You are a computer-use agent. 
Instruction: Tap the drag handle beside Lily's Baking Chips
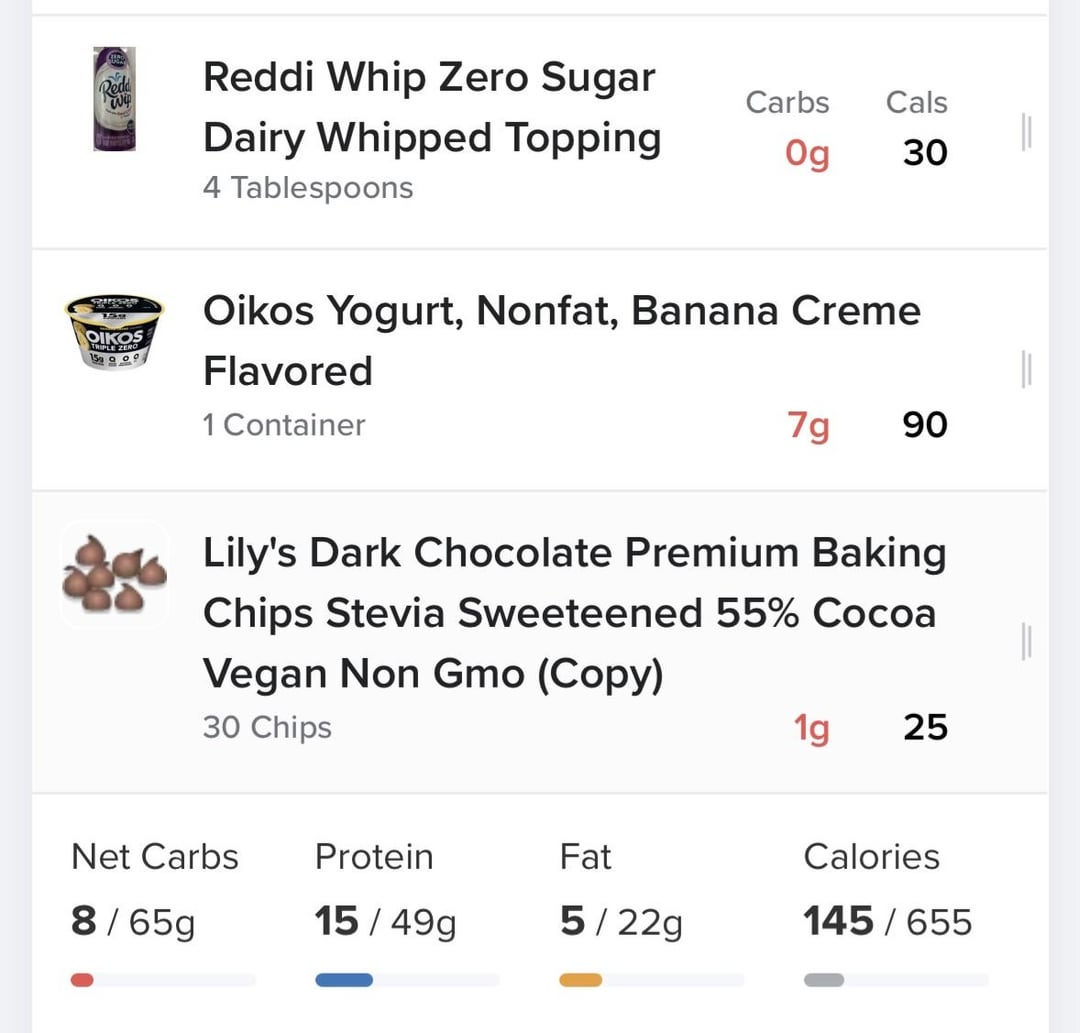(1026, 641)
